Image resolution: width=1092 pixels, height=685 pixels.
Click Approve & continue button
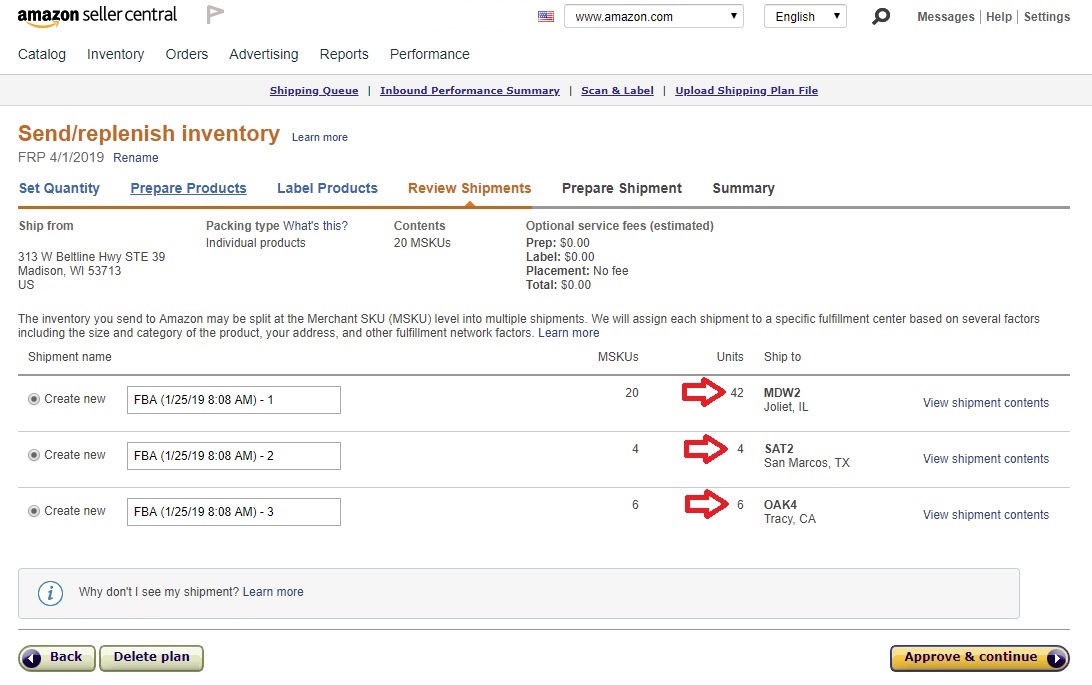tap(979, 658)
